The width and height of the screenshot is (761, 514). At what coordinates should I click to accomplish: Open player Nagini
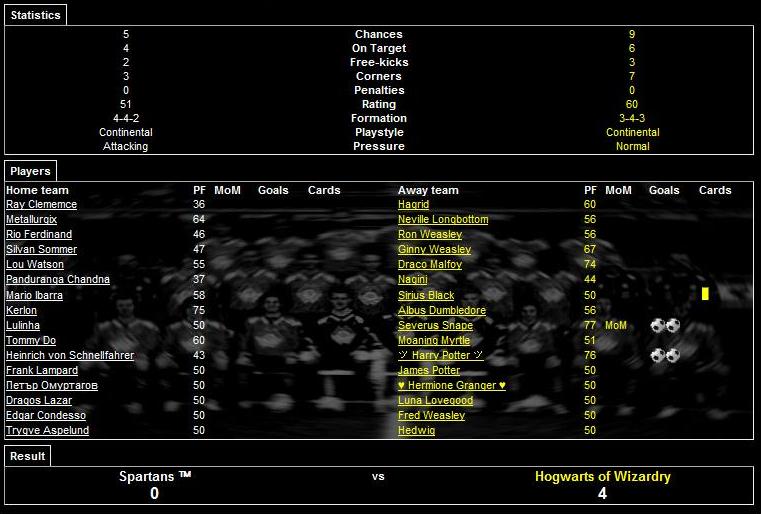point(413,280)
